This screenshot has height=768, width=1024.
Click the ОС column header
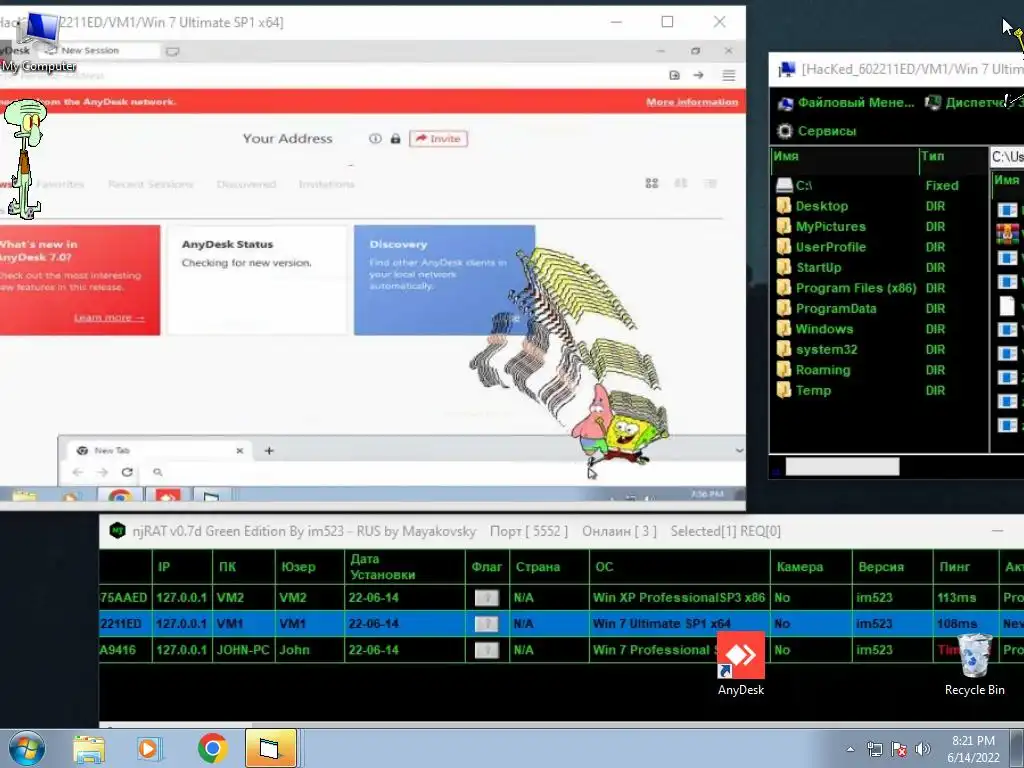click(x=679, y=567)
